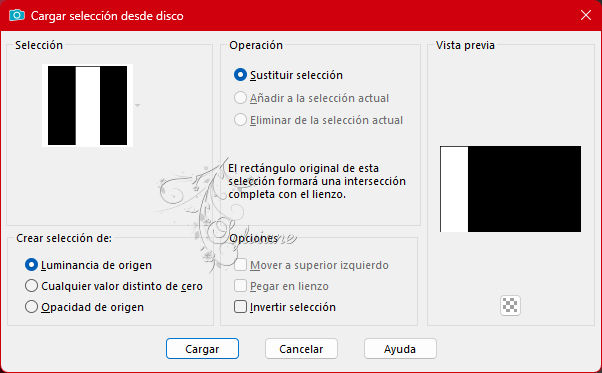
Task: Click the Cargar button
Action: (x=202, y=349)
